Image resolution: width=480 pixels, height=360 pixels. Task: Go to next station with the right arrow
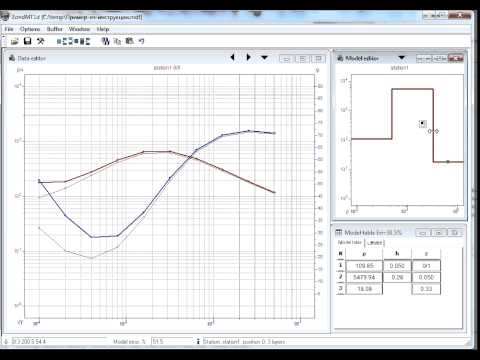click(x=248, y=57)
